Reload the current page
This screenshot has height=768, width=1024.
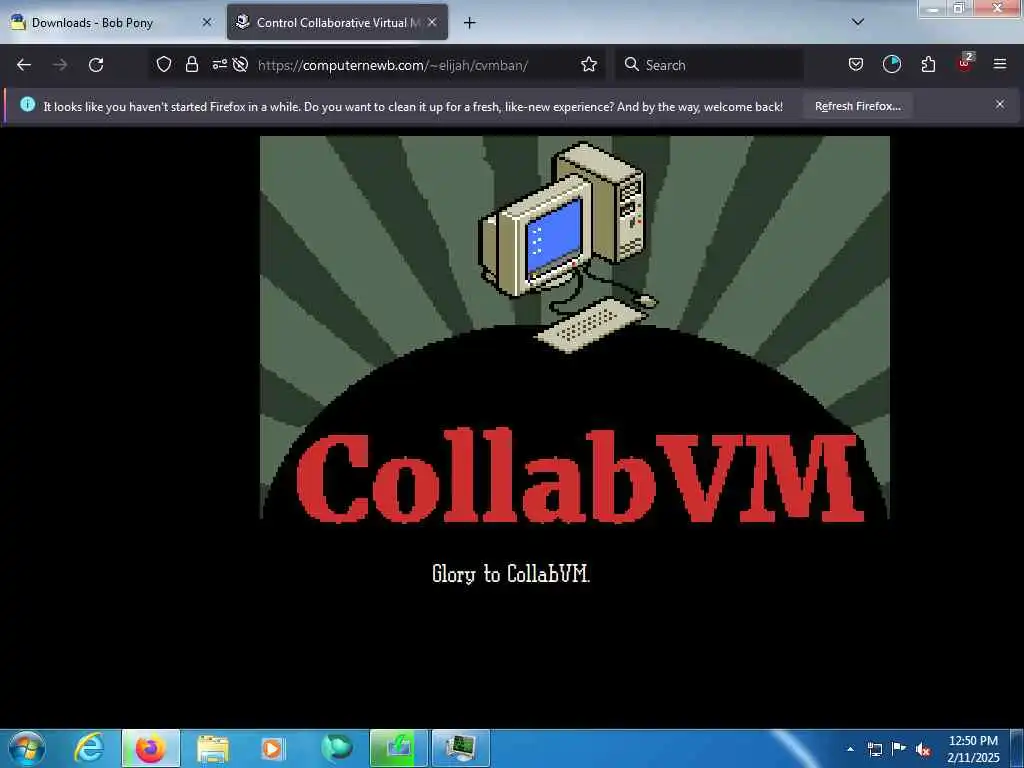point(96,65)
